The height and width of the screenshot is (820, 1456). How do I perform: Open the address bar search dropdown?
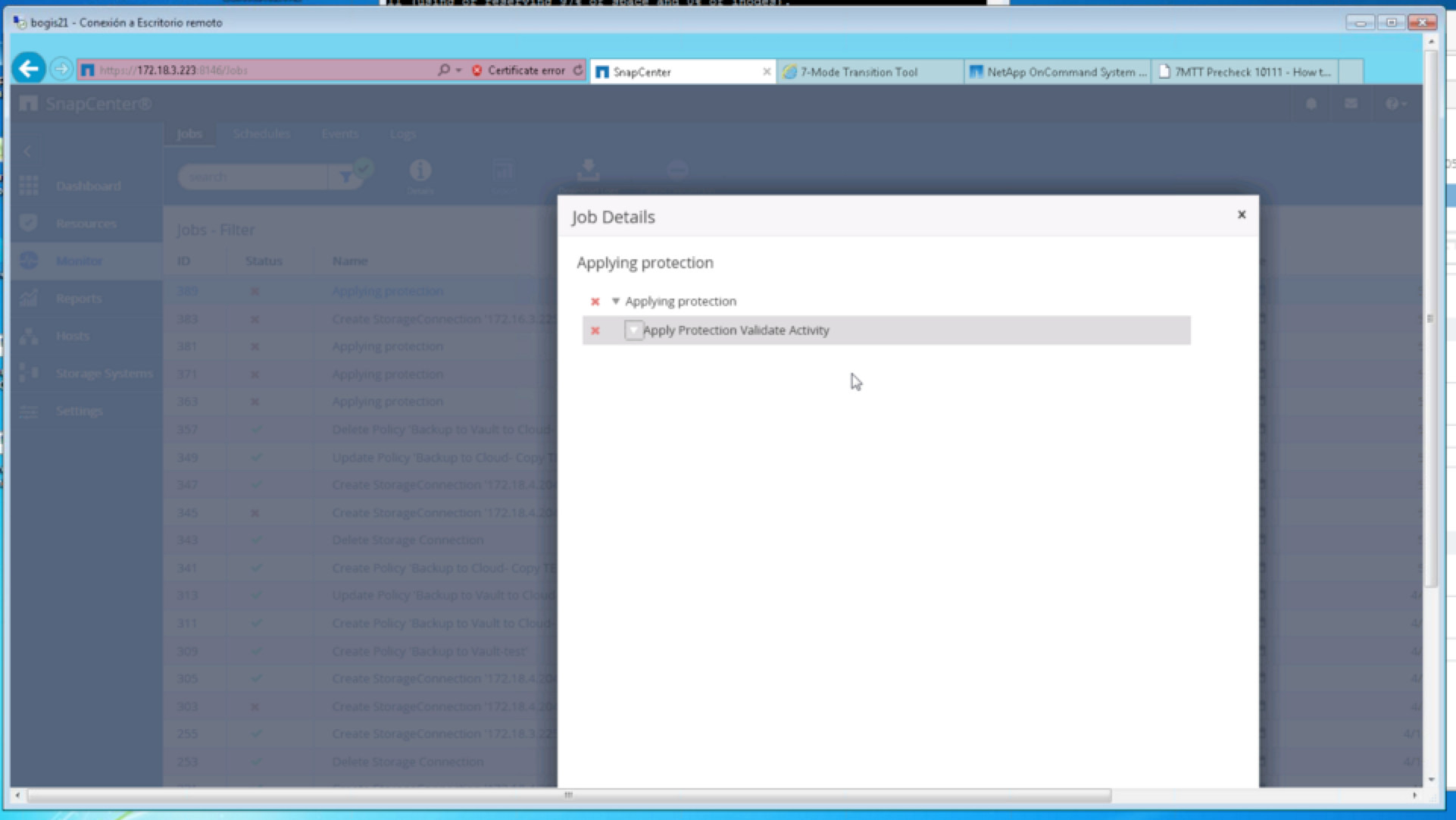(459, 70)
